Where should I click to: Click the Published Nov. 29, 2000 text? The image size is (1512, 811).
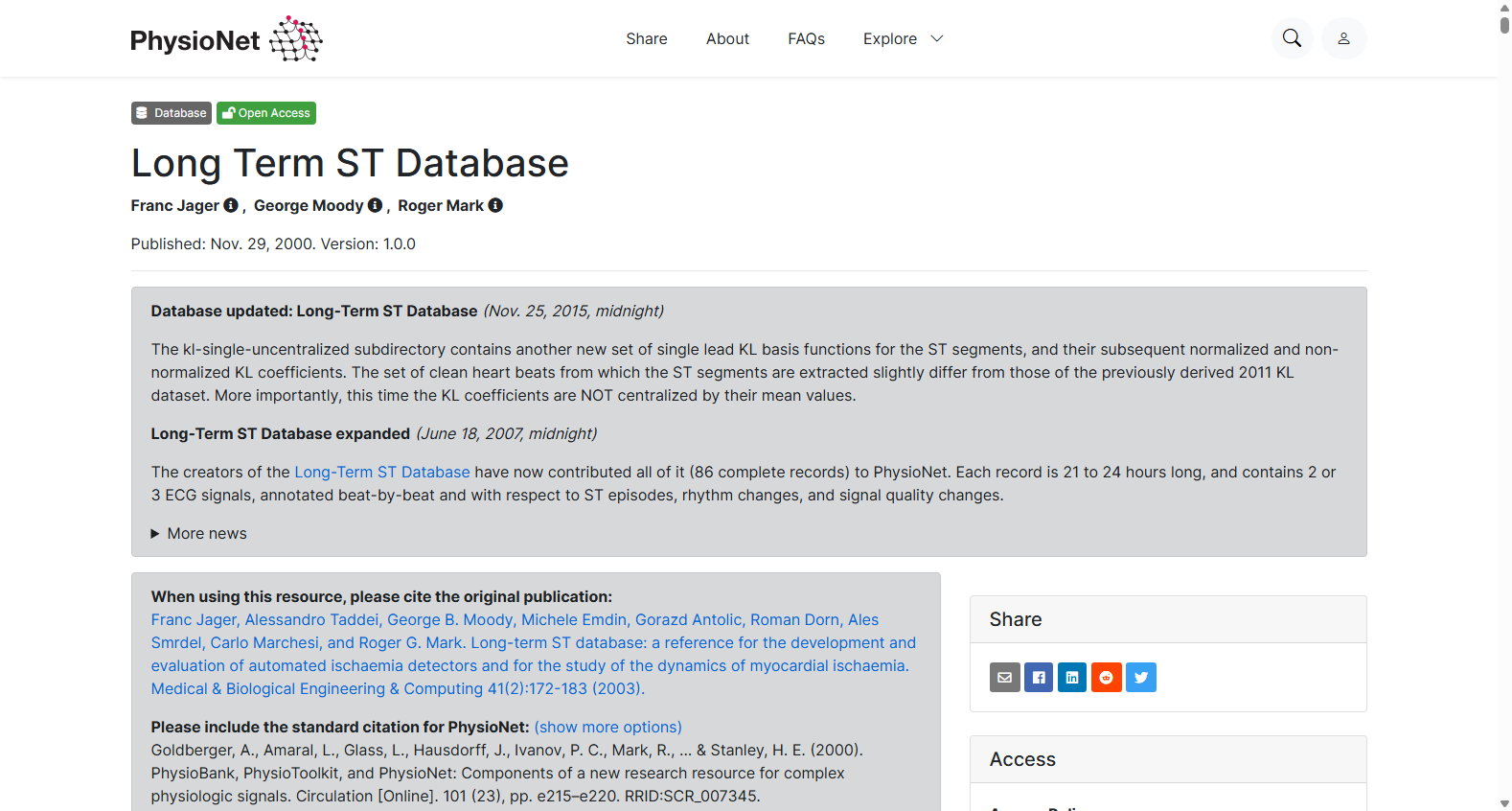(x=273, y=244)
